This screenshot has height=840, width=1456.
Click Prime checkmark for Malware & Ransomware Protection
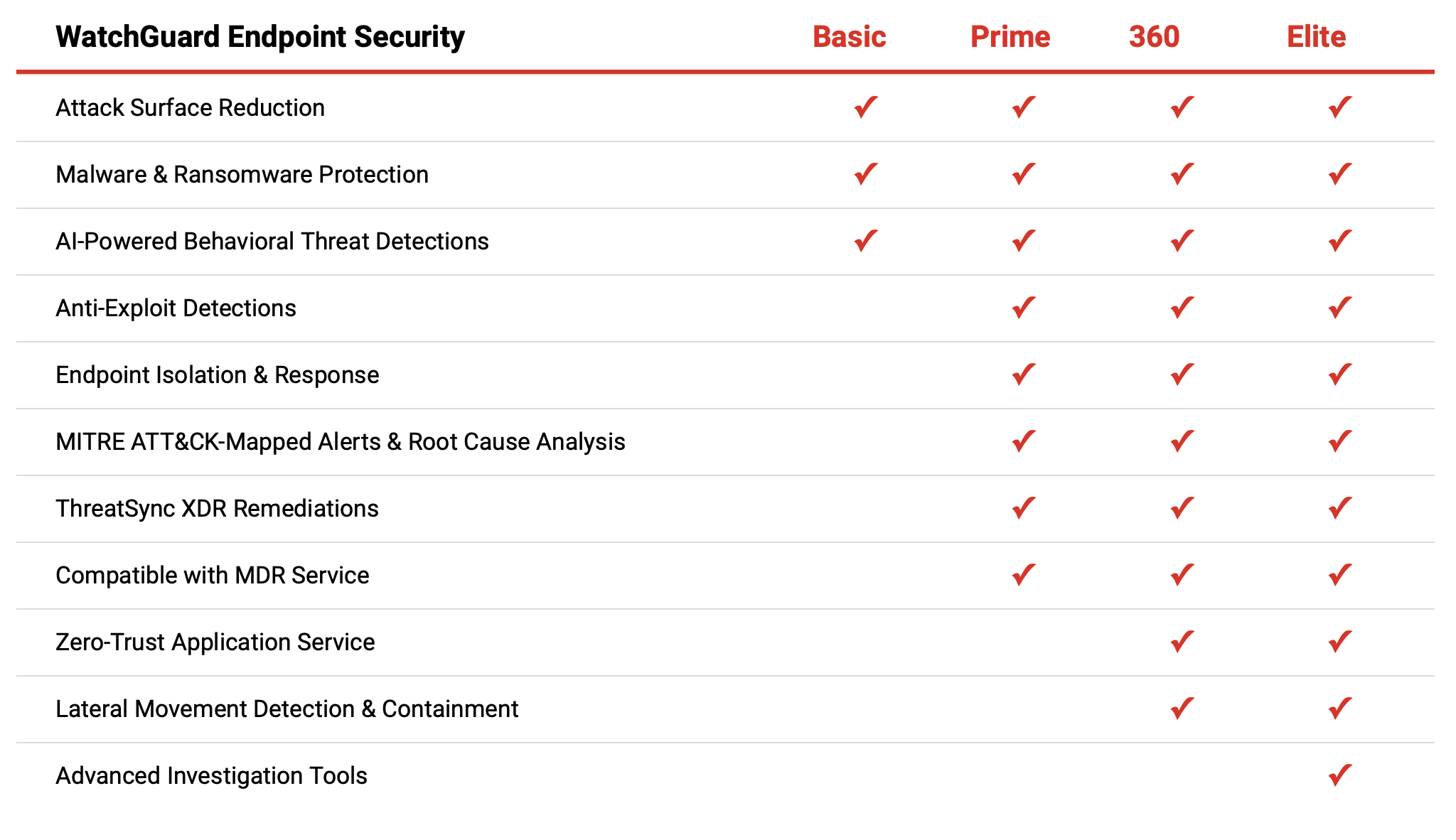[1024, 174]
